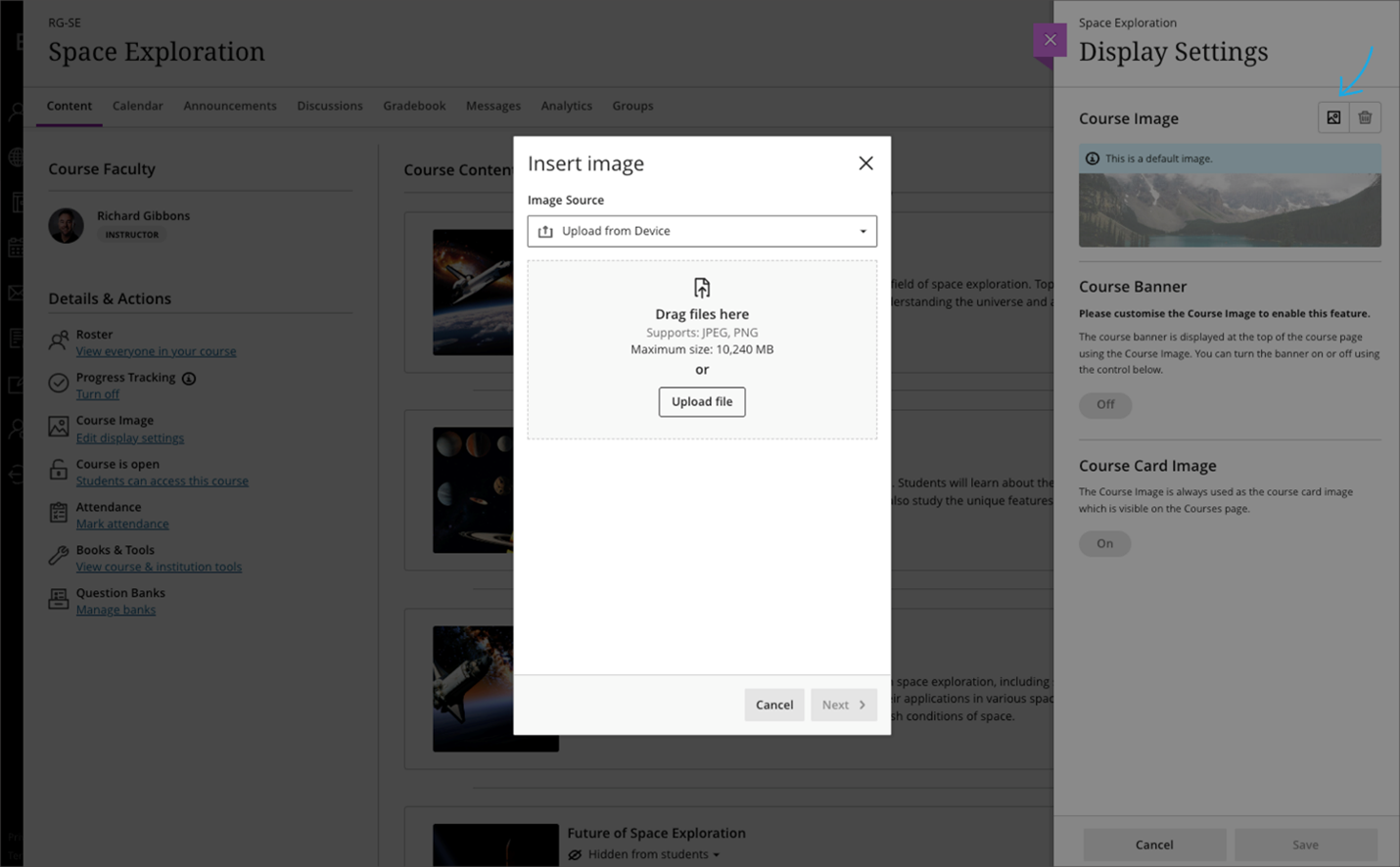Turn off Progress Tracking via link
This screenshot has height=867, width=1400.
pos(98,394)
